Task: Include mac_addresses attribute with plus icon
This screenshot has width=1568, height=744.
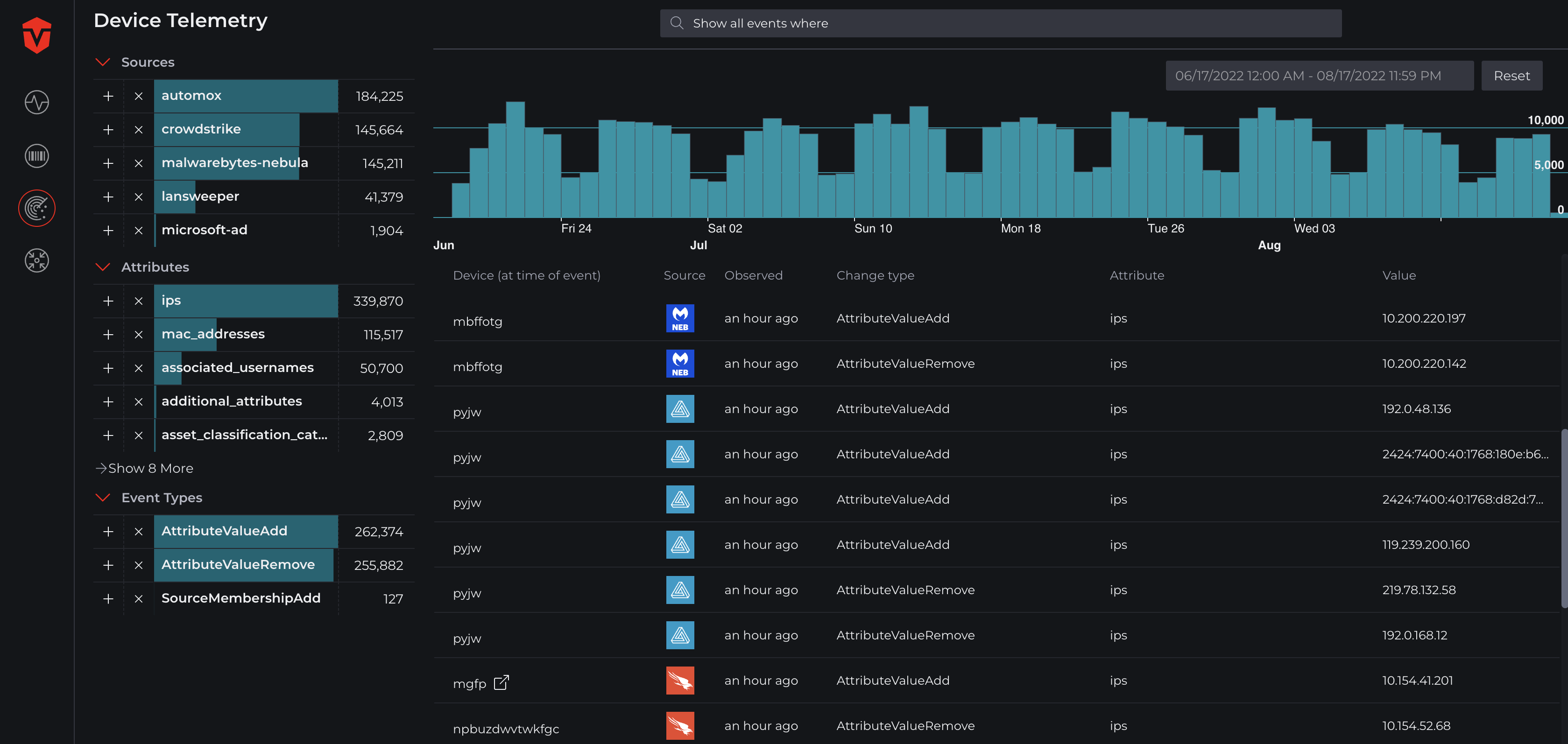Action: pyautogui.click(x=108, y=335)
